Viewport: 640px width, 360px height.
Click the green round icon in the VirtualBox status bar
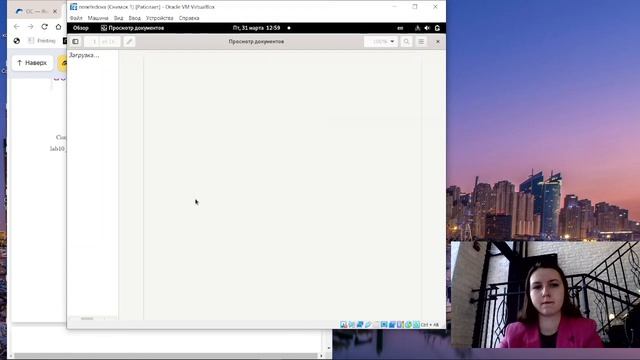click(409, 324)
